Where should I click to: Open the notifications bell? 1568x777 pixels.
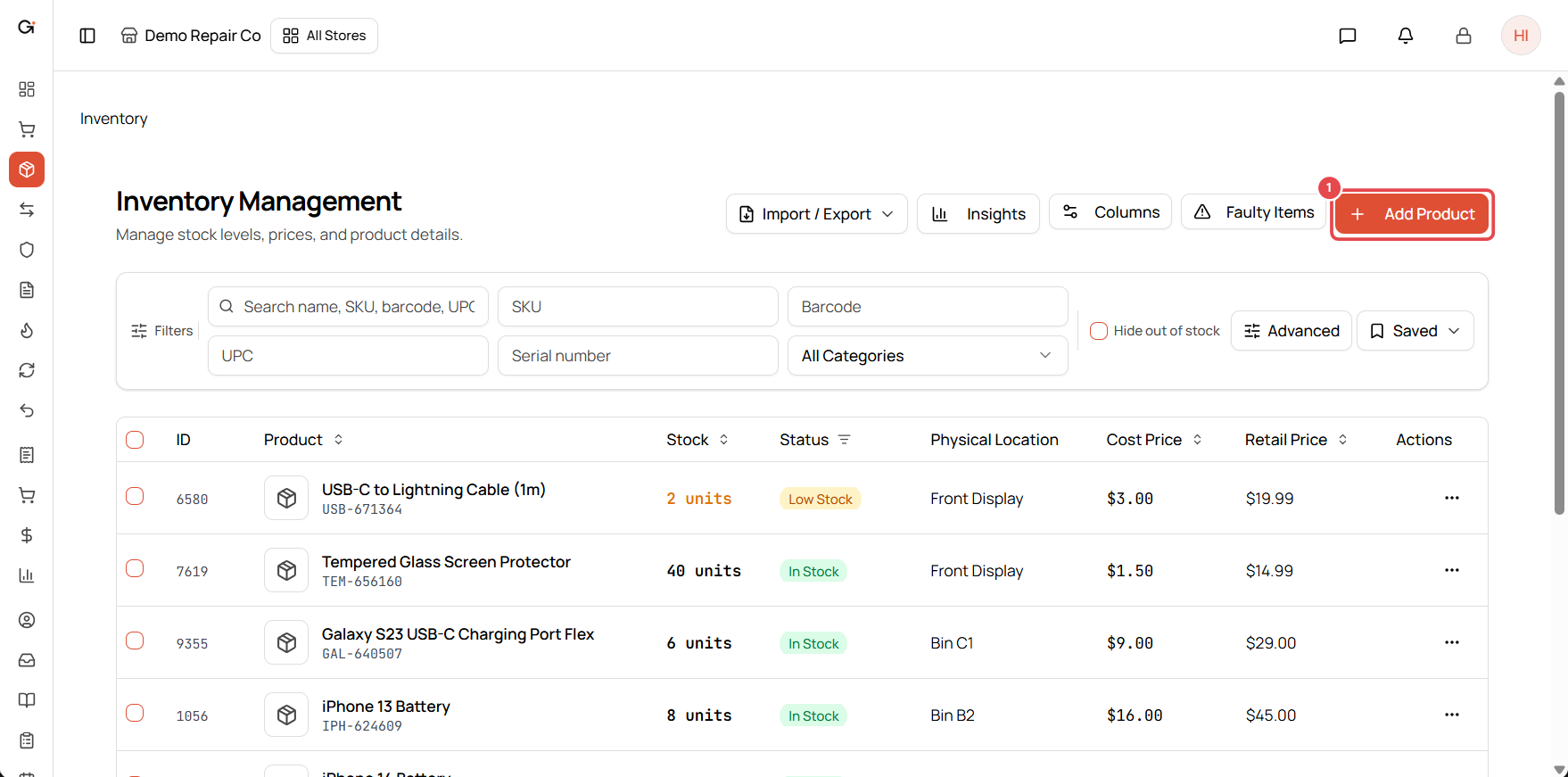(1406, 36)
